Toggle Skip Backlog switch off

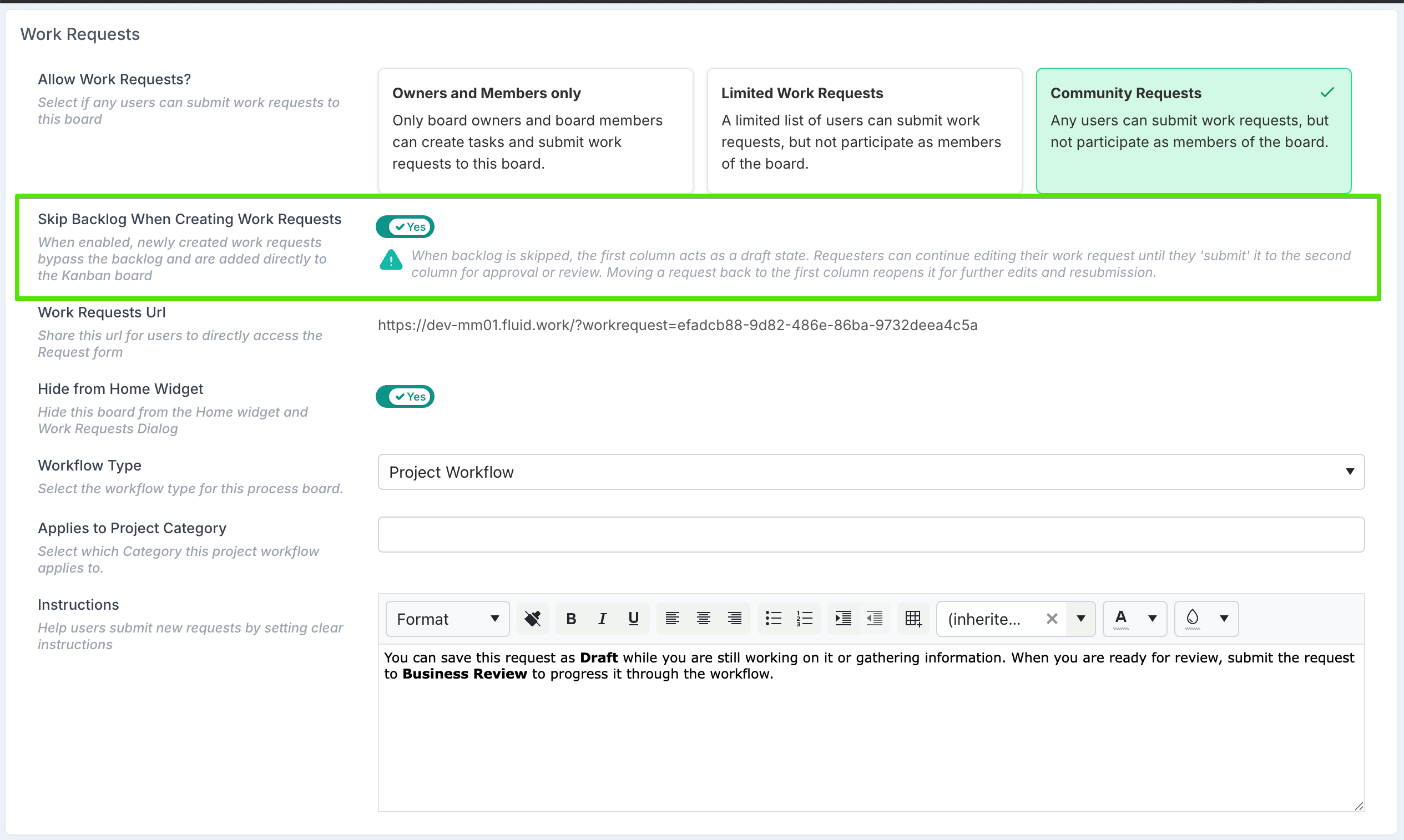pyautogui.click(x=405, y=227)
